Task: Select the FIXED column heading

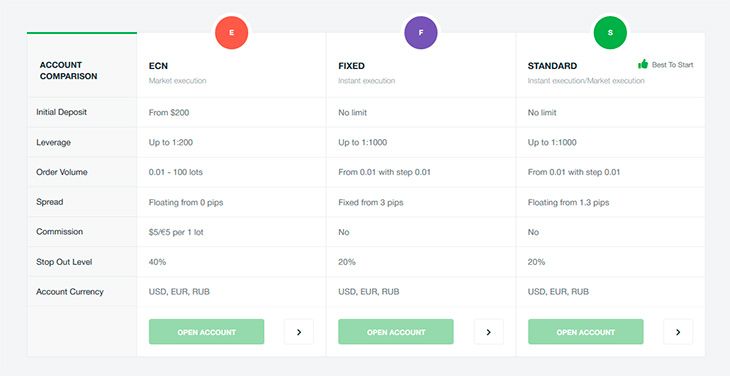Action: [x=351, y=66]
